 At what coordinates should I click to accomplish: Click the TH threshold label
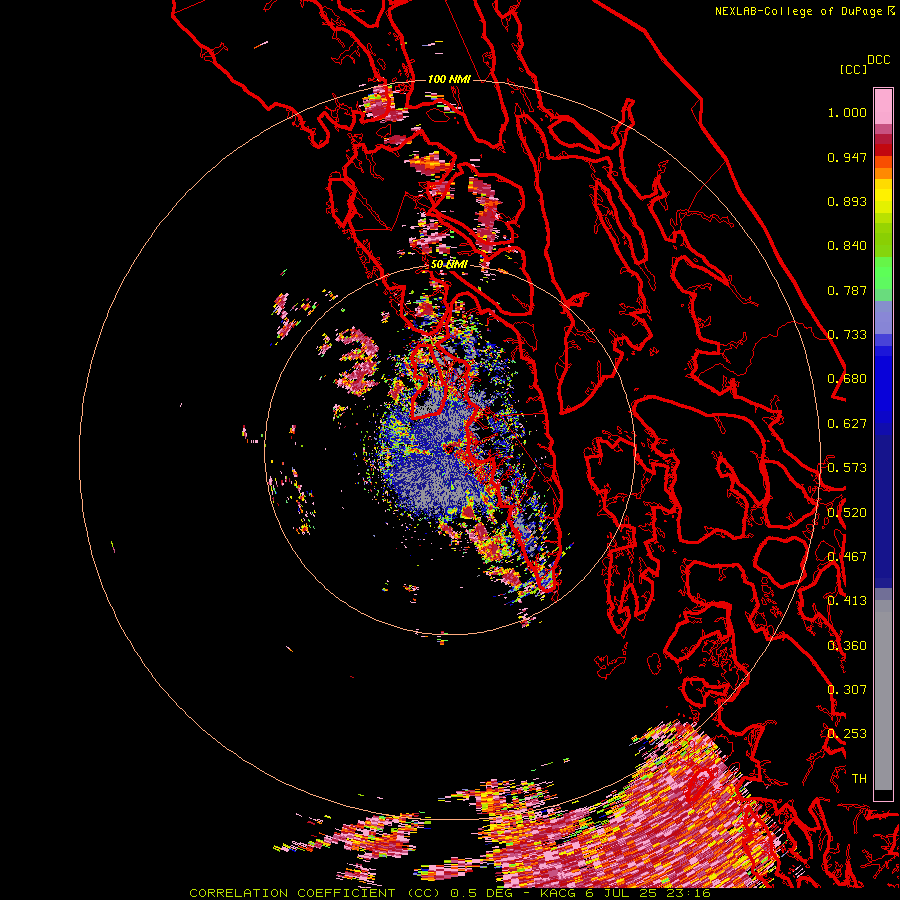pos(859,779)
